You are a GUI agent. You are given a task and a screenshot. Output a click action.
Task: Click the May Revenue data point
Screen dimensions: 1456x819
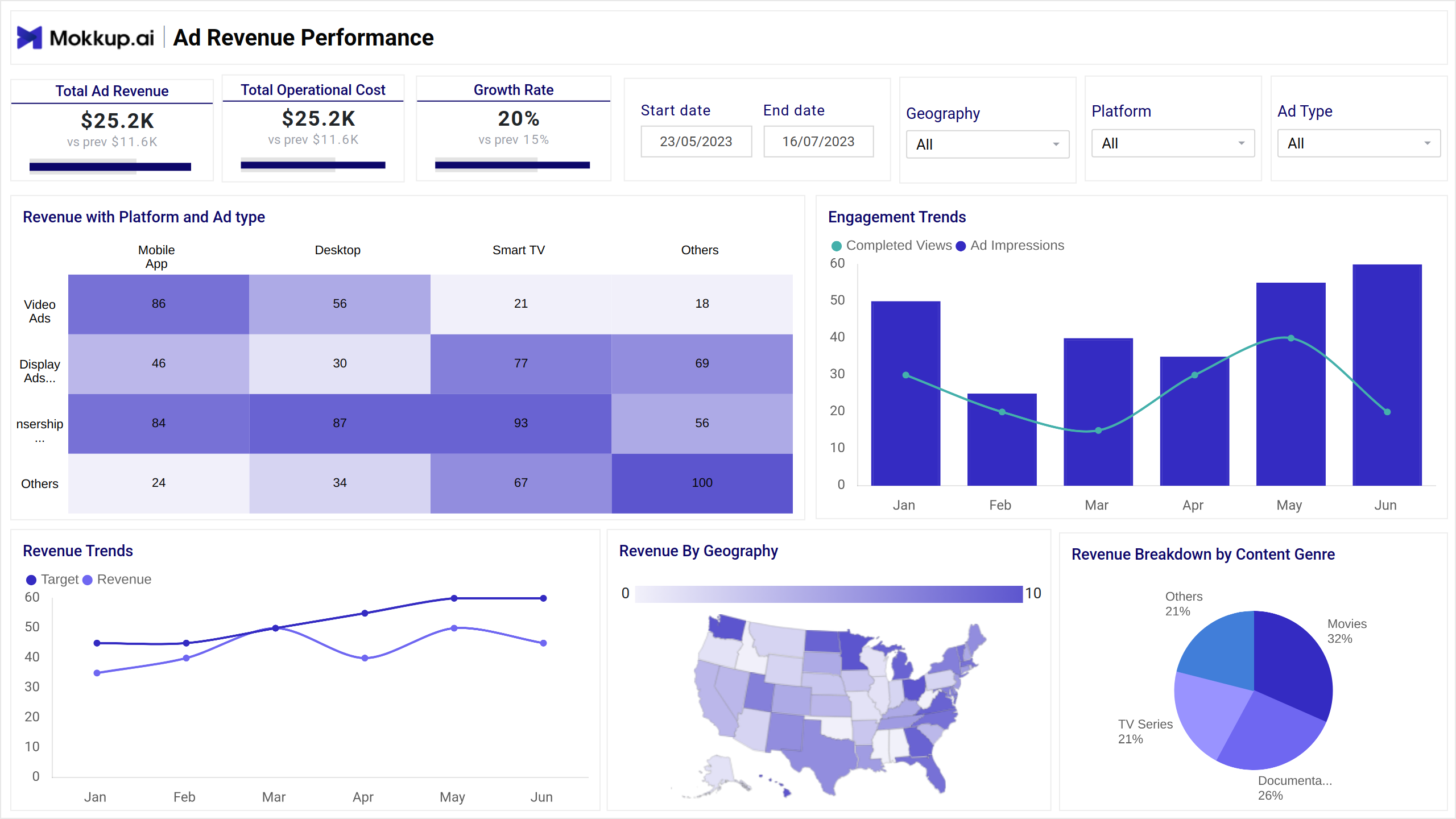point(454,628)
